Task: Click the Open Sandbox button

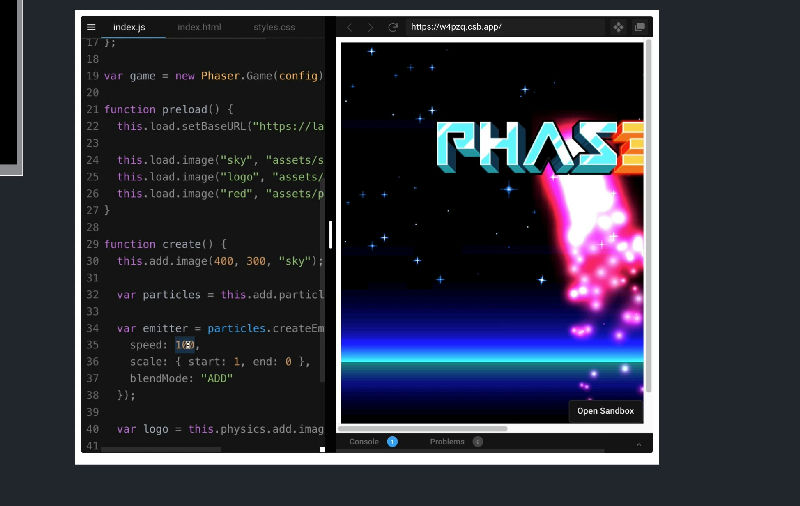Action: [x=606, y=411]
